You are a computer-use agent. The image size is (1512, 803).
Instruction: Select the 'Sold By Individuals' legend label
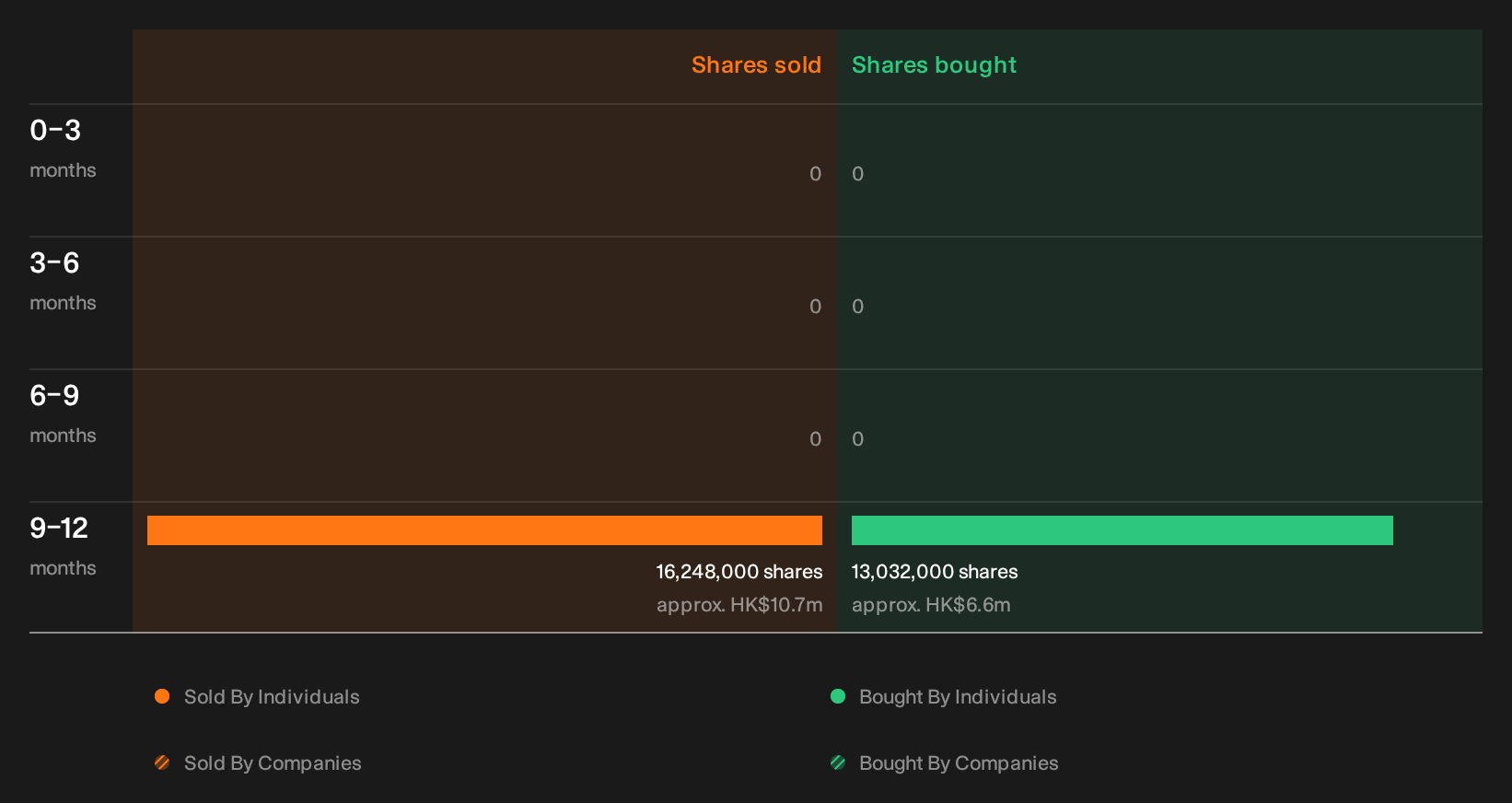tap(272, 697)
